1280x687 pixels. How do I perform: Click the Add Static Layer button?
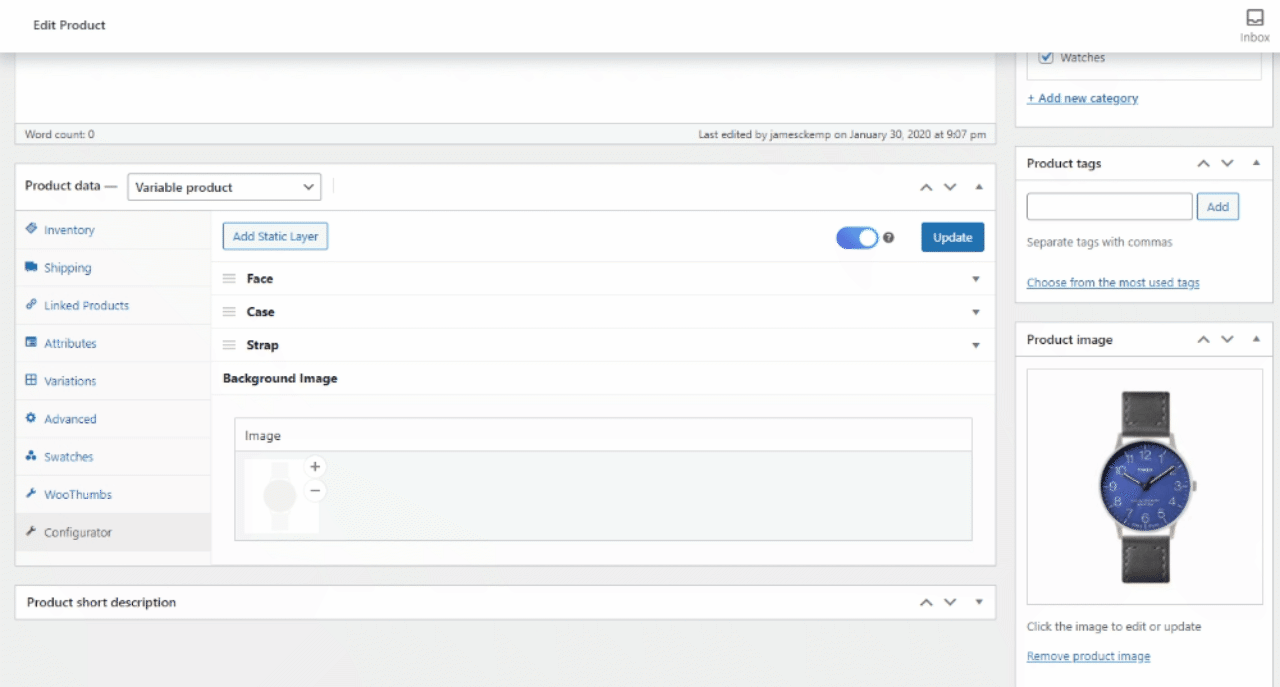pos(275,237)
